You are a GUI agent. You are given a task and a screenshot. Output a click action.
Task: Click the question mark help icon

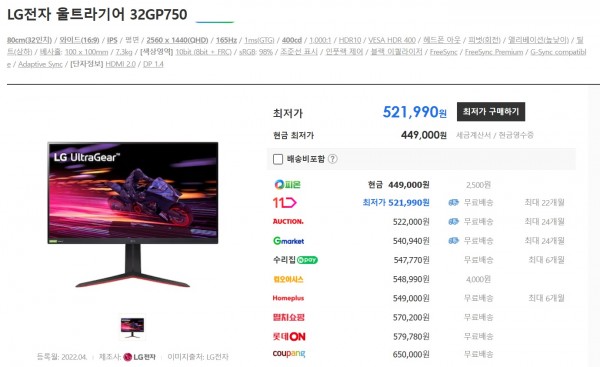(x=333, y=159)
